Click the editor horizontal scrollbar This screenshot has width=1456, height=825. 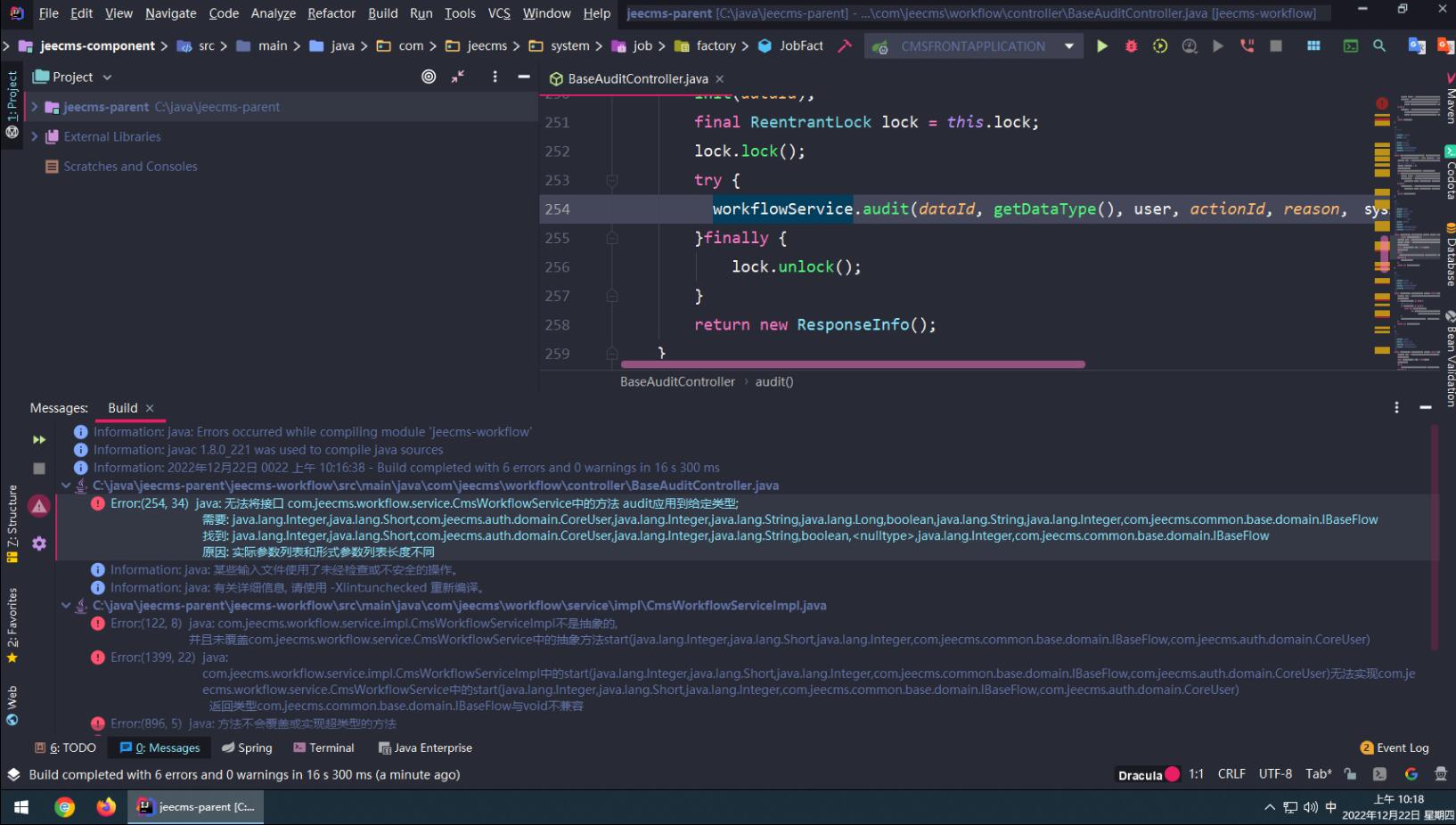pyautogui.click(x=853, y=364)
